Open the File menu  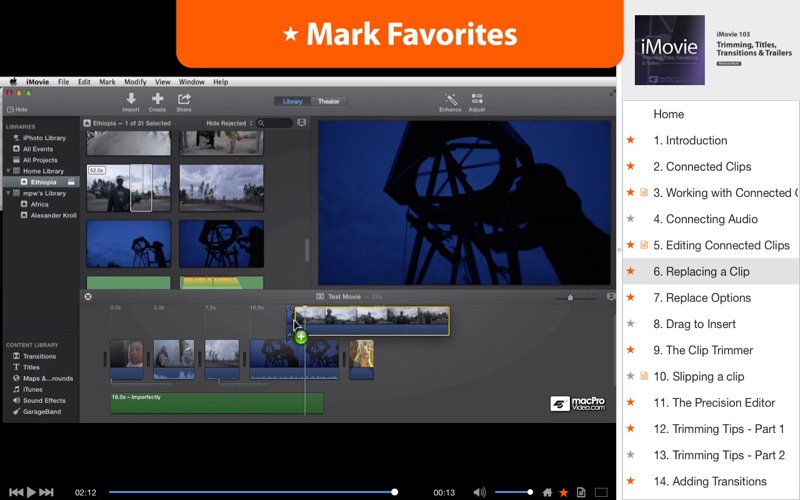(x=63, y=82)
